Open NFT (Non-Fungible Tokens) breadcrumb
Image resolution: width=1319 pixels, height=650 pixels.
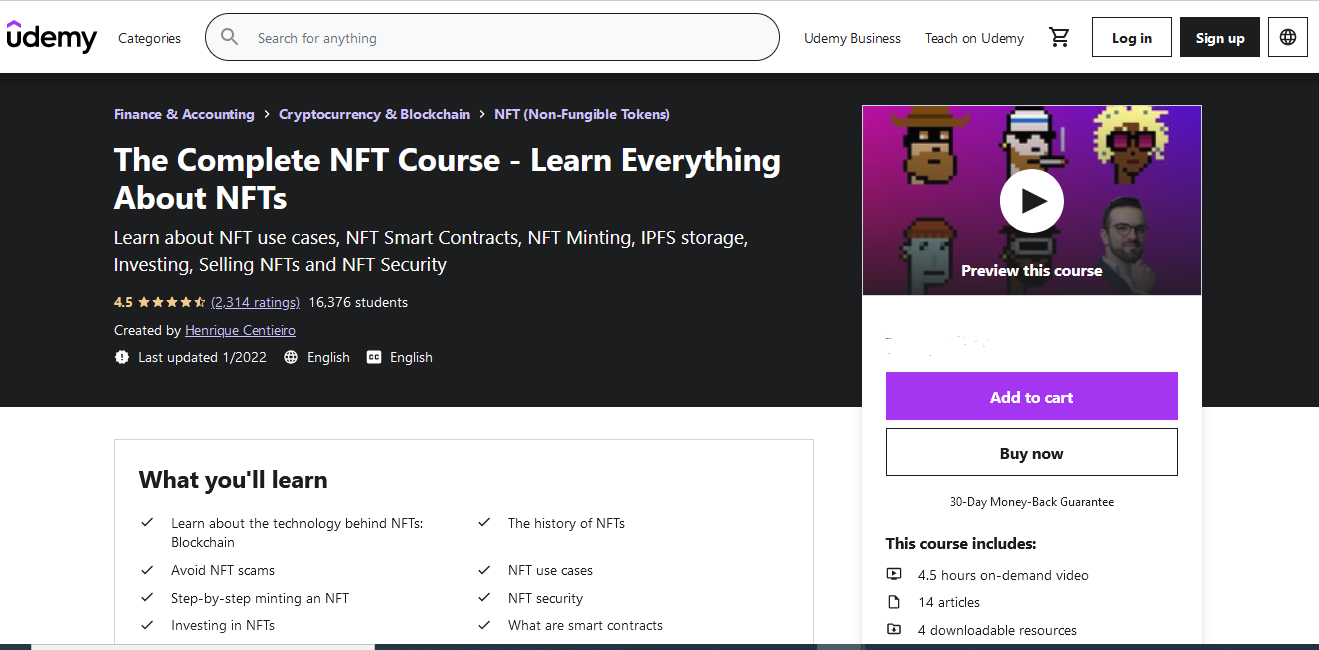(582, 114)
